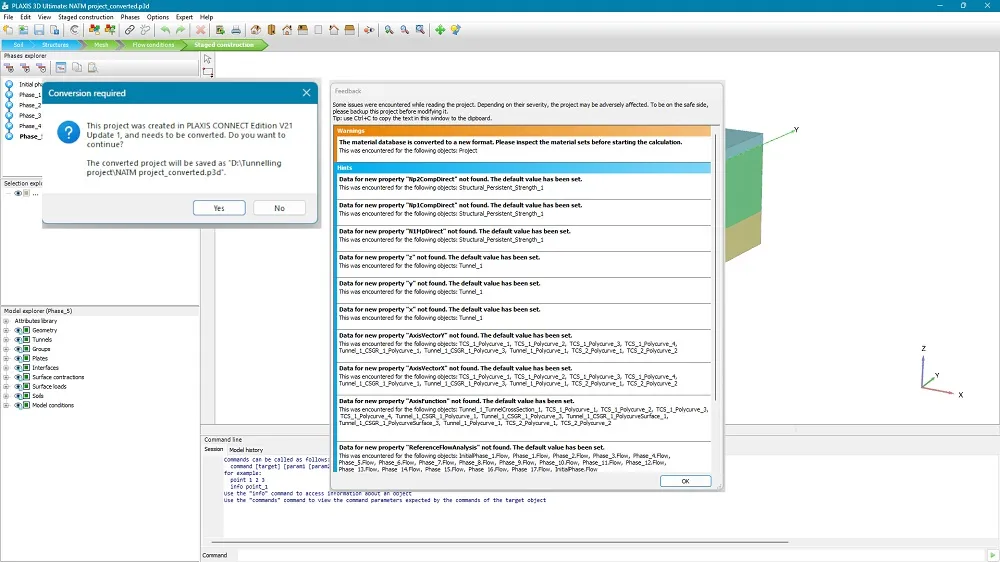
Task: Click OK in the Feedback window
Action: [x=686, y=481]
